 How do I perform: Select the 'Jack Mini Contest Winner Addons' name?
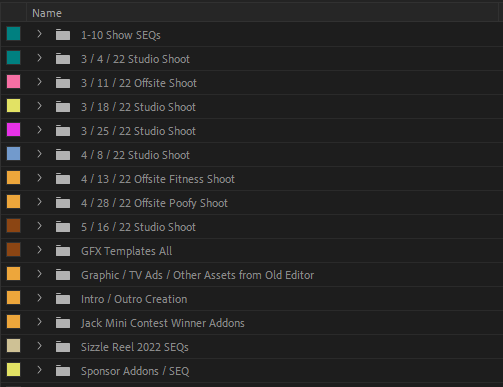pos(163,323)
